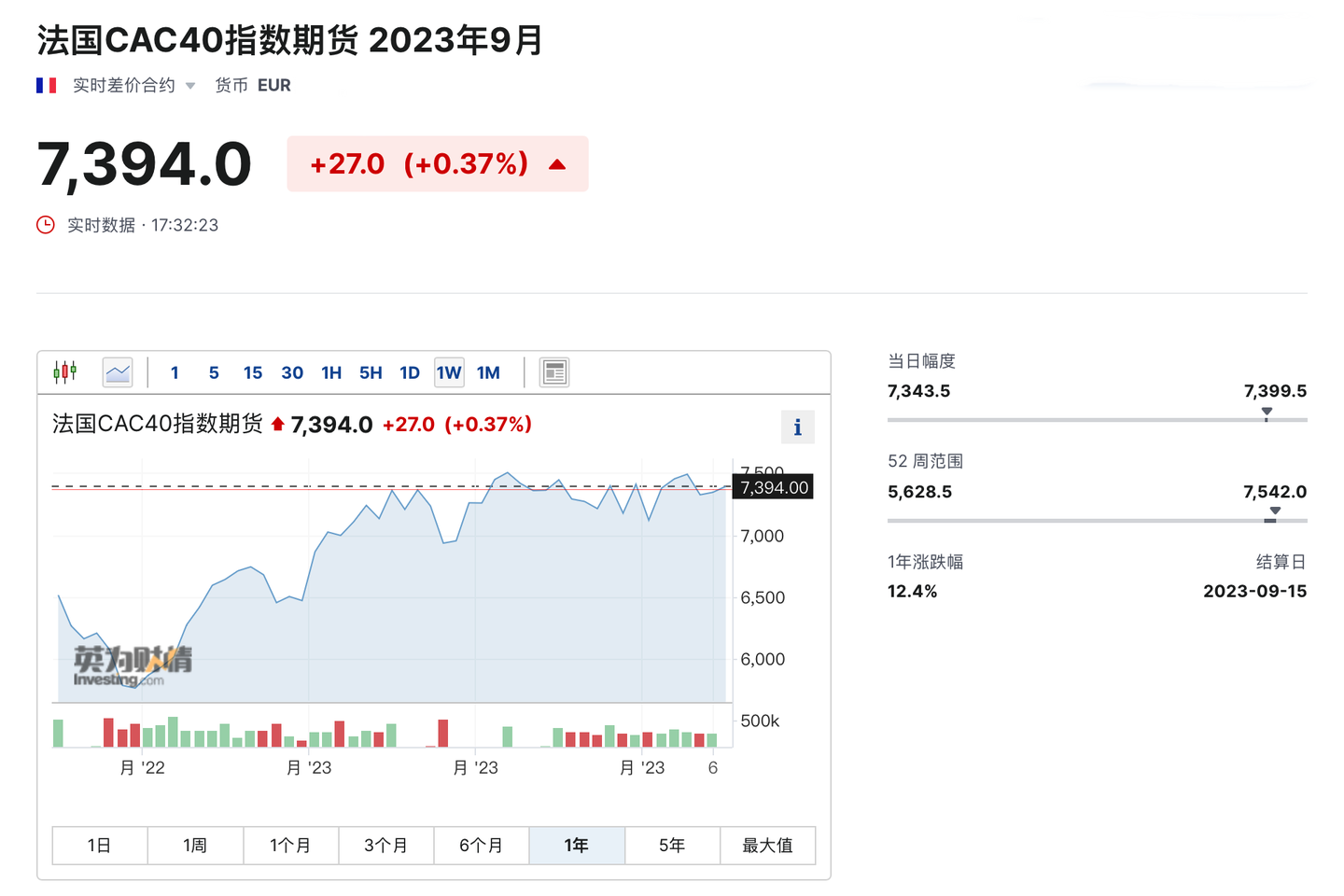Open the 最大值 chart range tab
1344x896 pixels.
point(767,845)
